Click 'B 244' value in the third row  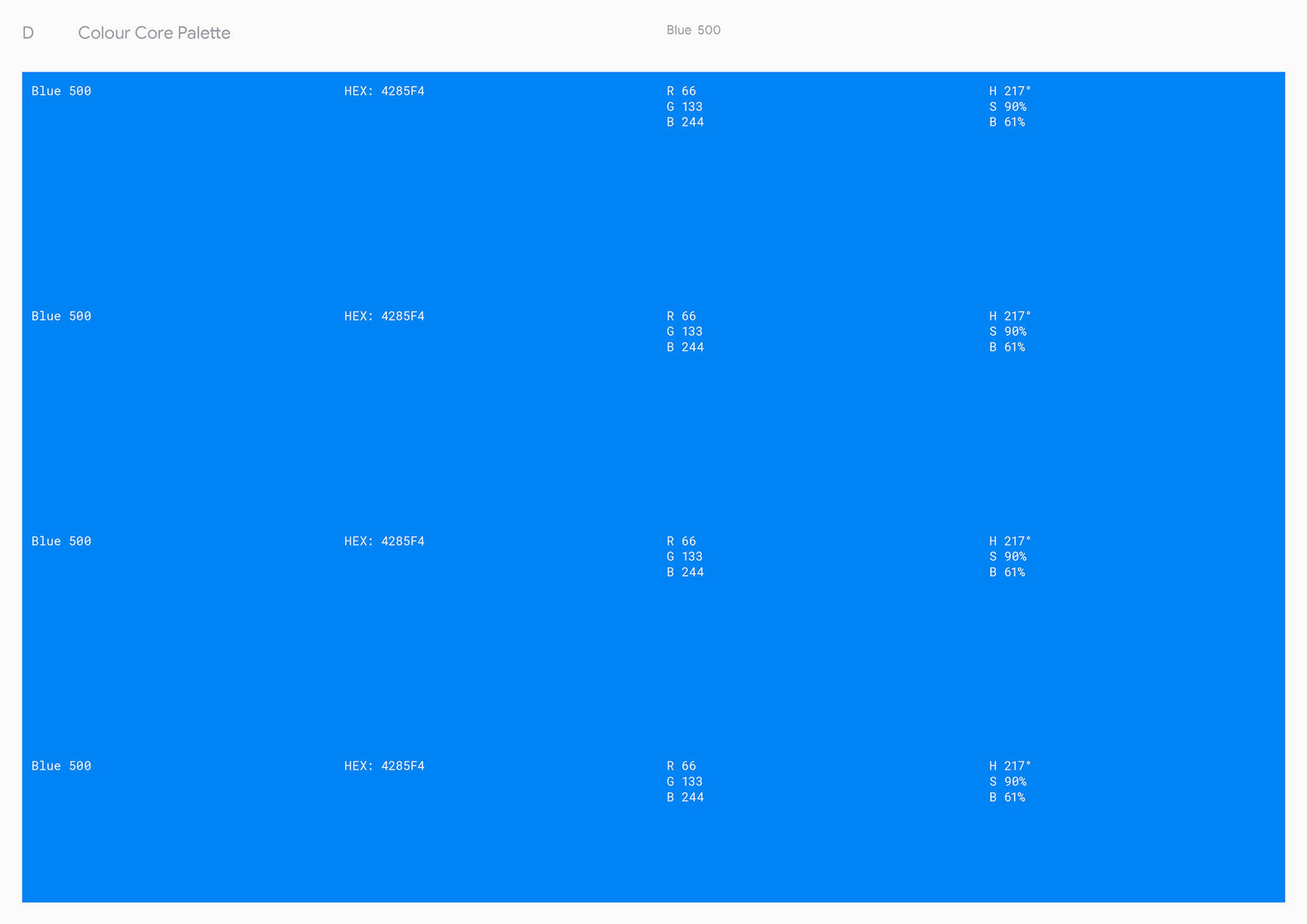685,572
